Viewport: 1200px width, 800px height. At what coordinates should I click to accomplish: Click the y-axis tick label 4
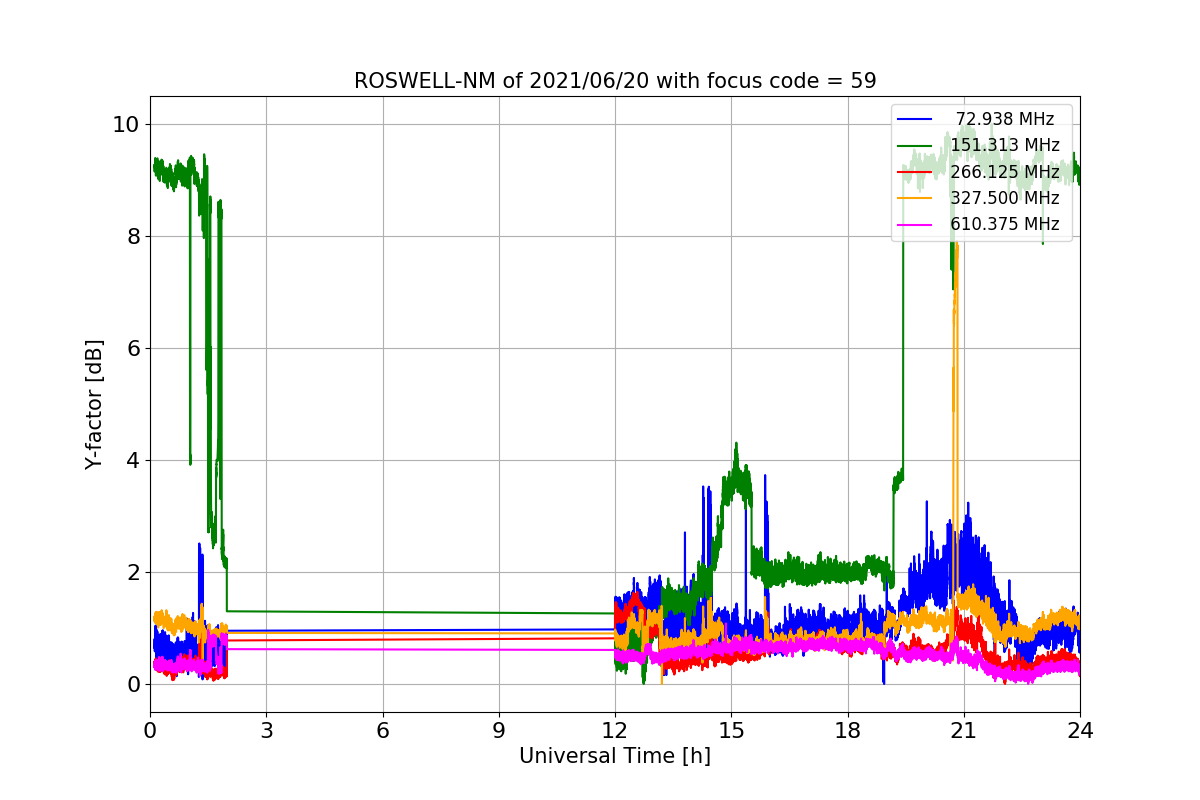pyautogui.click(x=133, y=461)
